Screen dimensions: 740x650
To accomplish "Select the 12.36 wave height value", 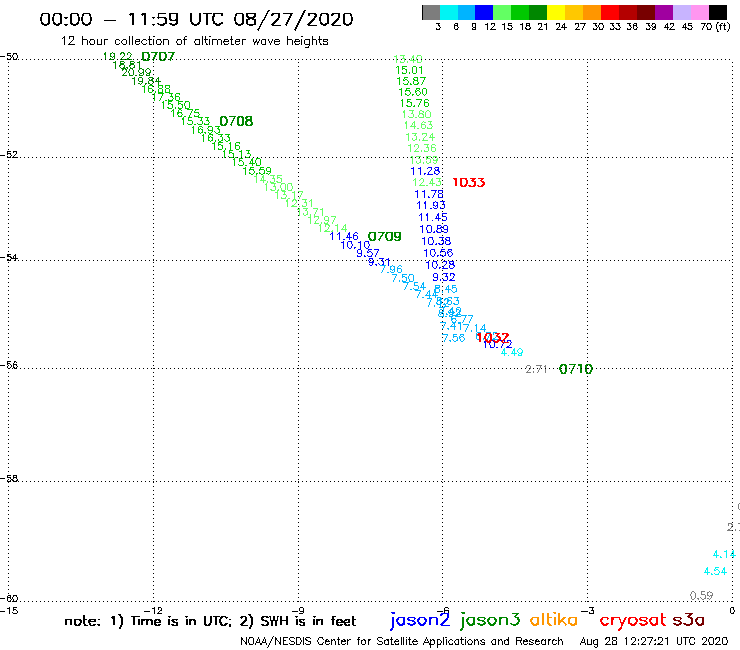I will [x=422, y=148].
